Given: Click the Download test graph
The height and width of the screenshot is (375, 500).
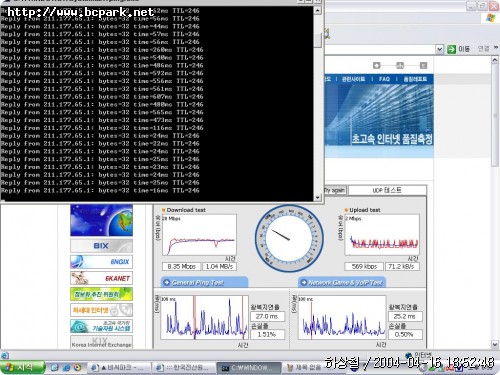Looking at the screenshot, I should tap(199, 235).
